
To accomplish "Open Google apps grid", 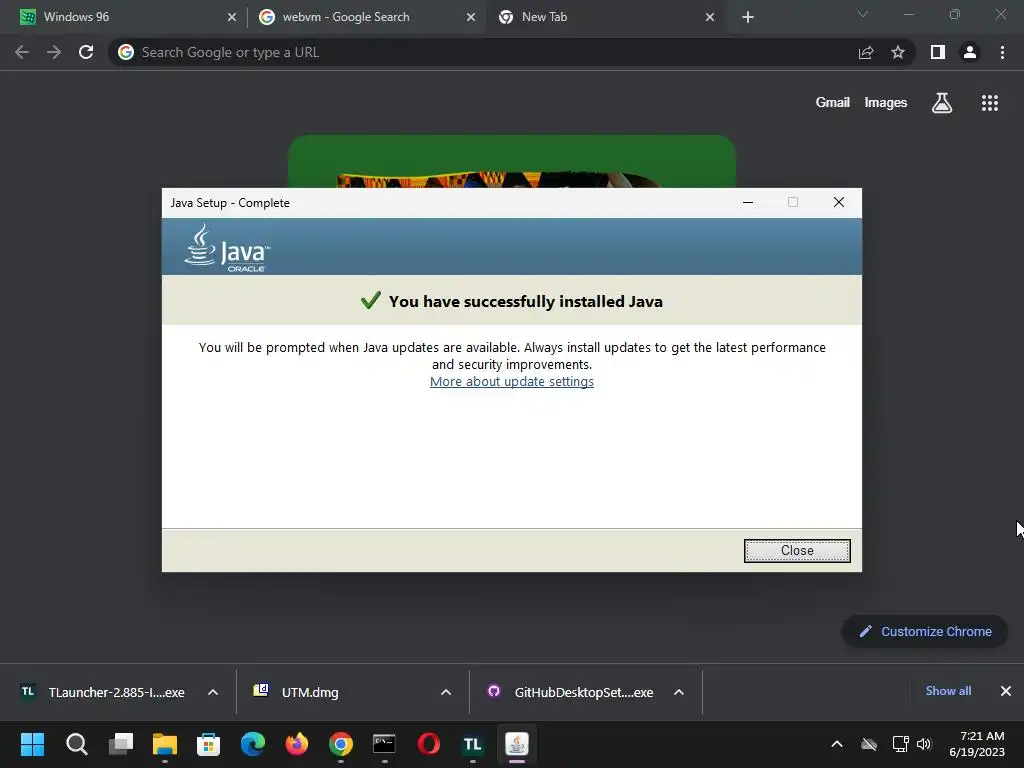I will pyautogui.click(x=989, y=103).
